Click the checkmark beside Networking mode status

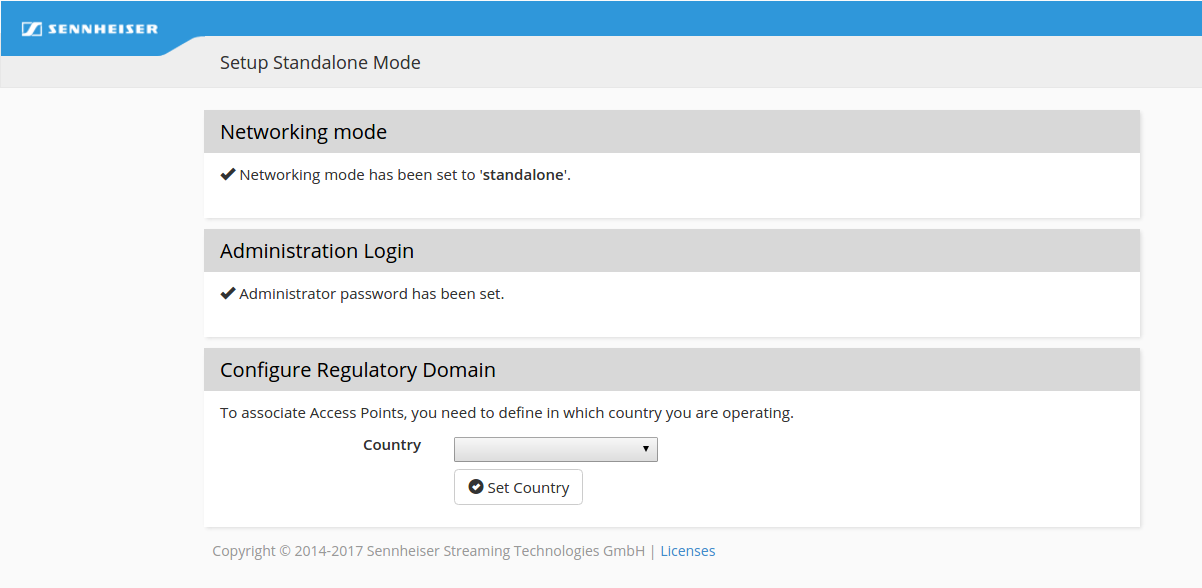tap(228, 175)
